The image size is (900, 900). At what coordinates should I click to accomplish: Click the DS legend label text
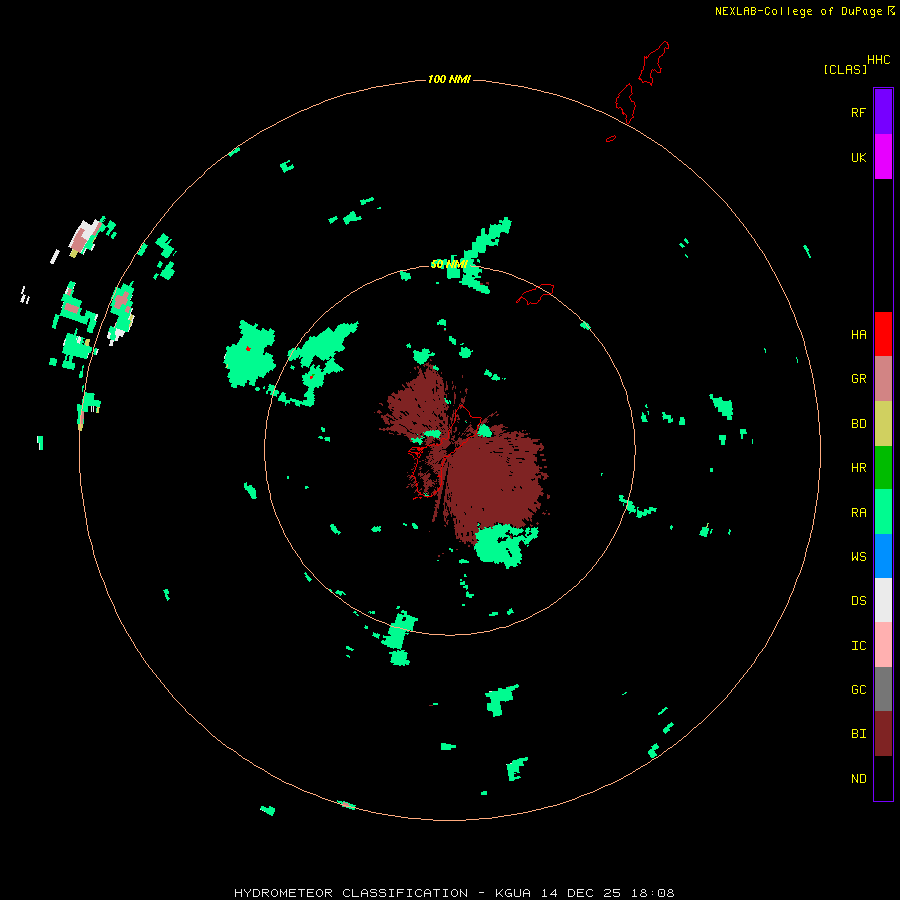pos(858,601)
